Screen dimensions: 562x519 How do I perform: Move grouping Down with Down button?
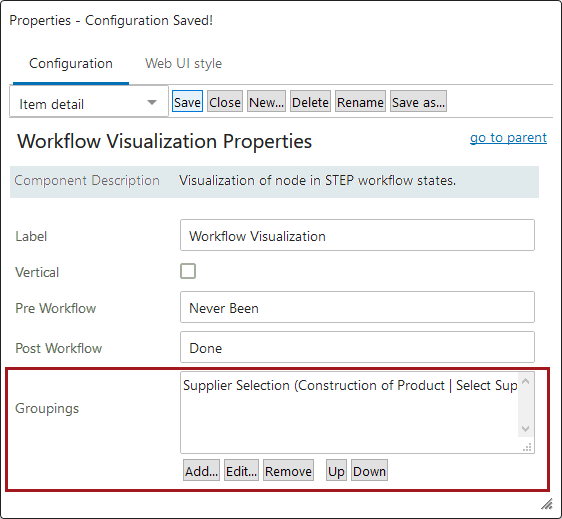click(369, 470)
